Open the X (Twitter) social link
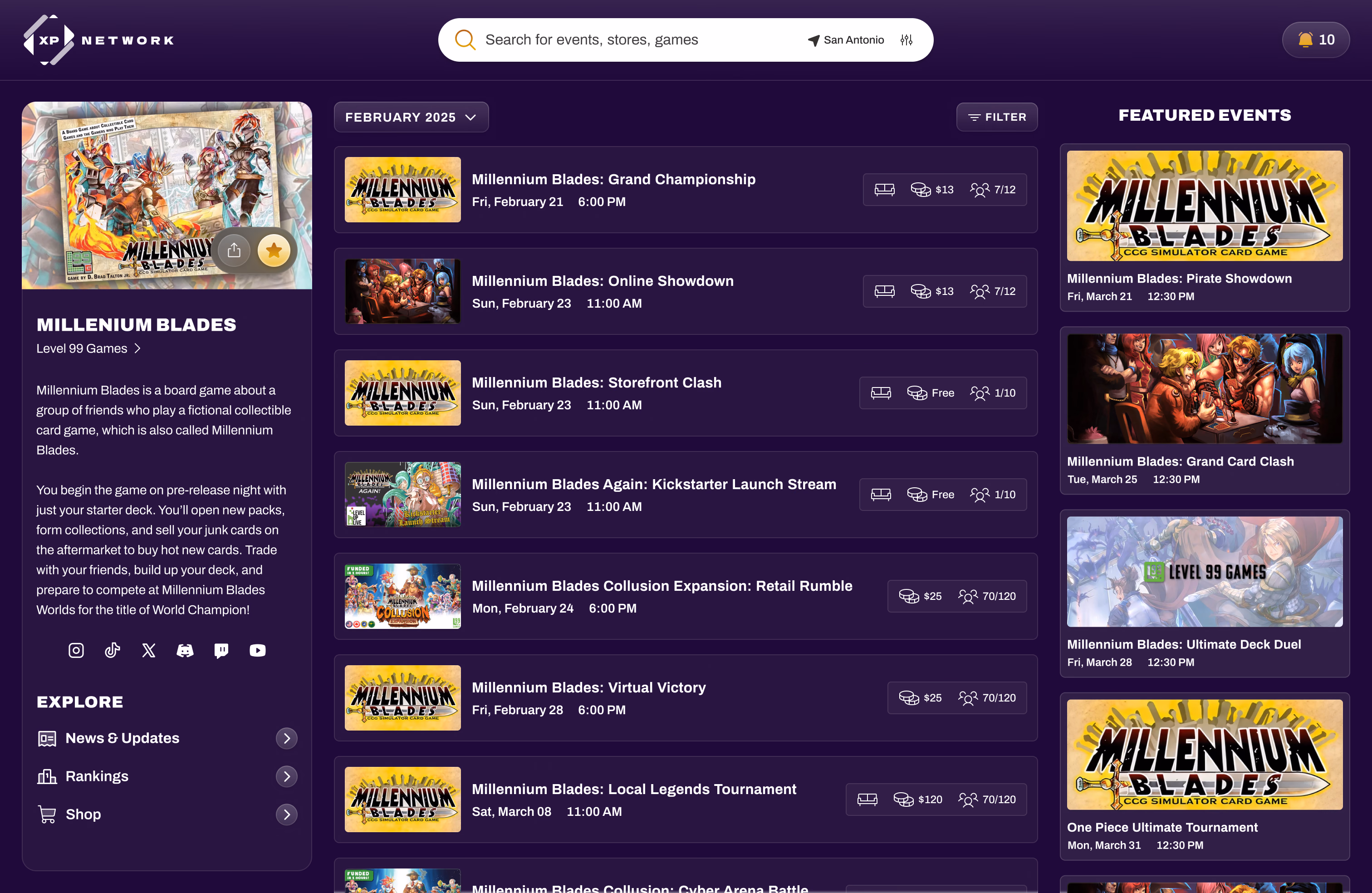Screen dimensions: 1372x893 (149, 650)
